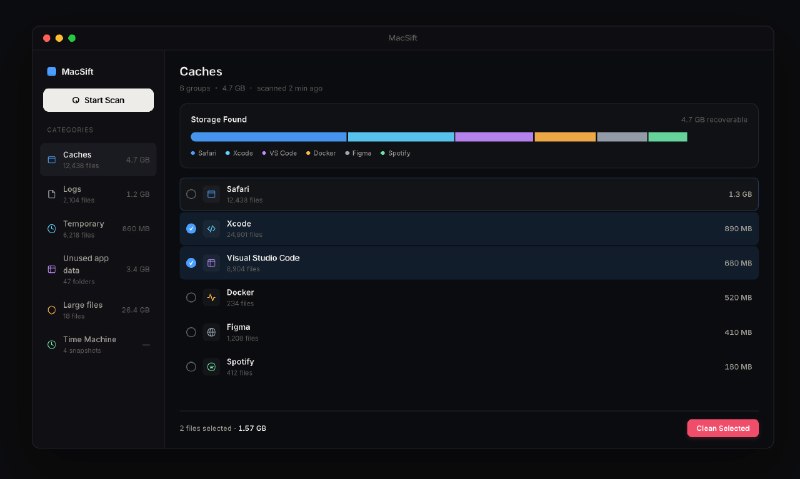Click the Figma 410 MB size value
Screen dimensions: 800x479
point(738,332)
